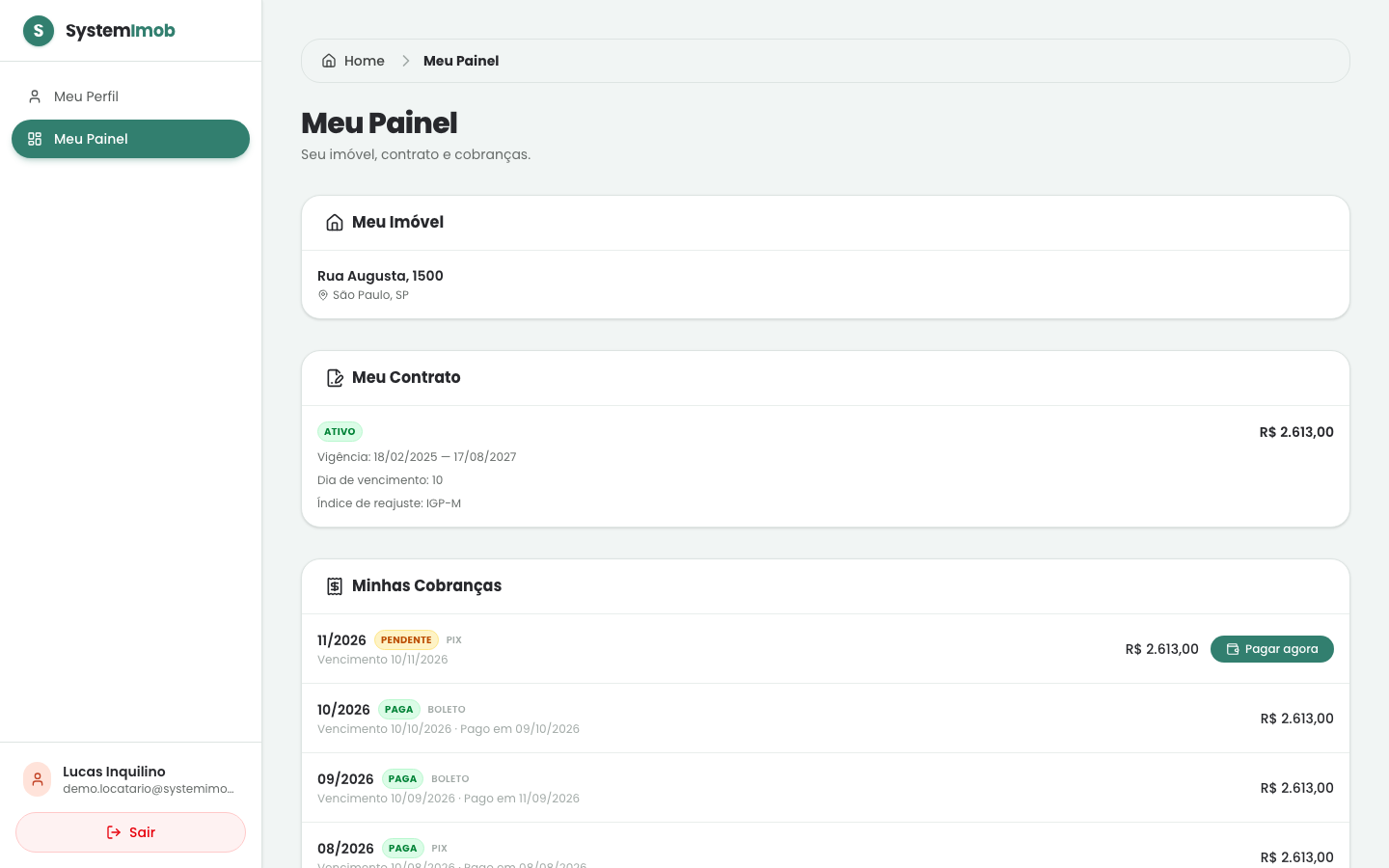
Task: Click the Lucas Inquilino user name
Action: click(114, 772)
